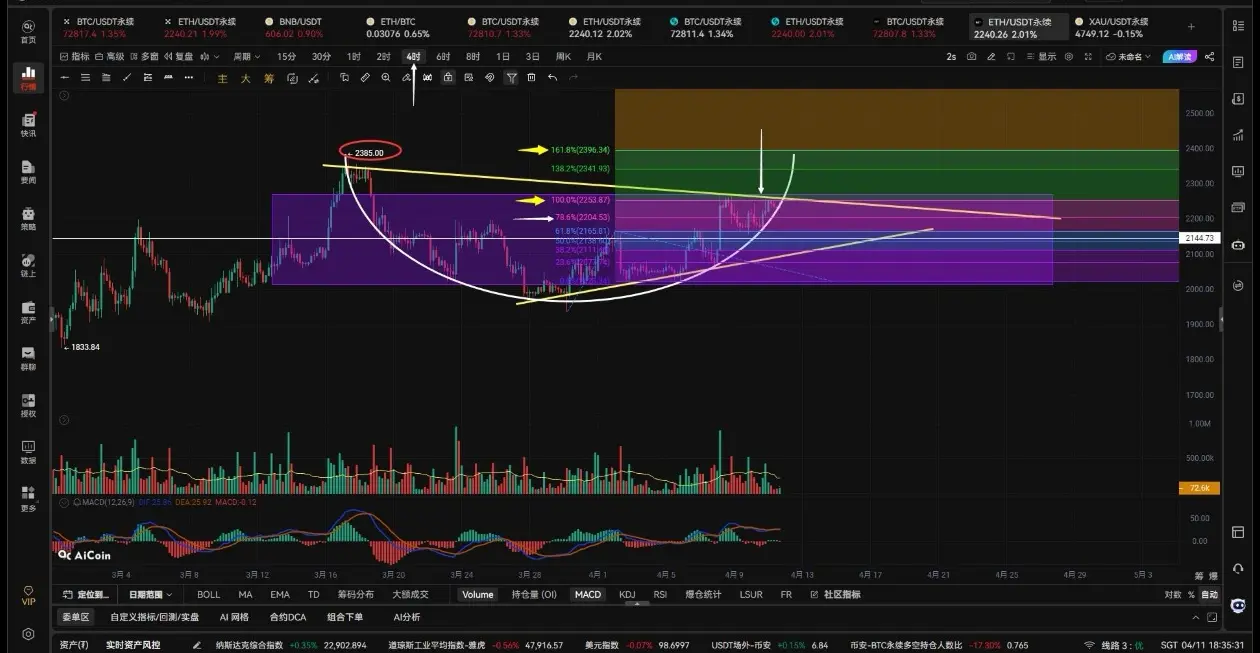Click the zoom magnifier tool
The image size is (1260, 653).
pos(386,77)
